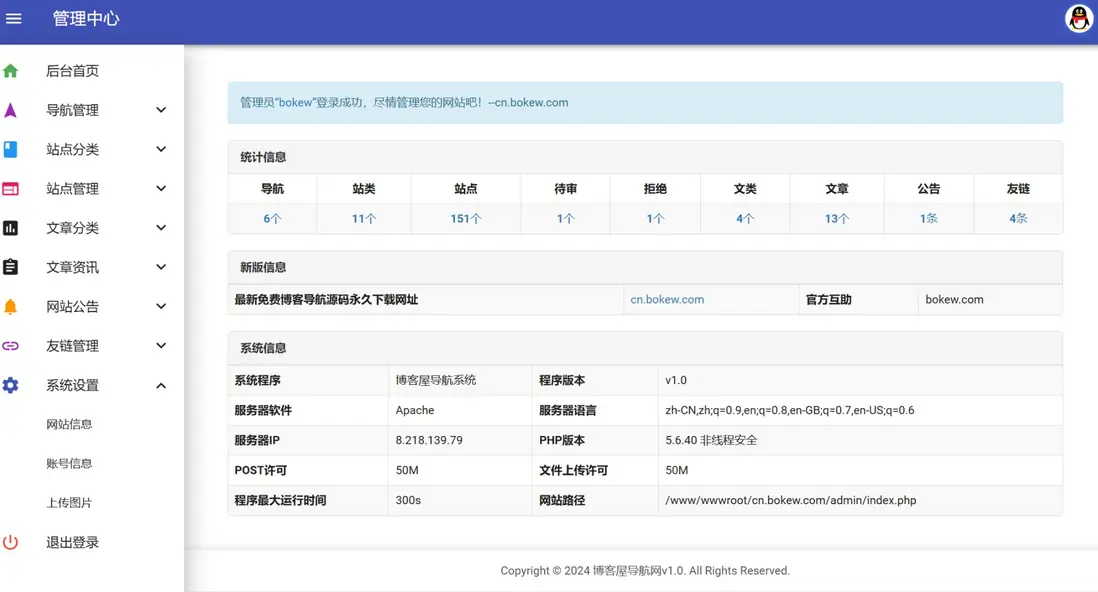1098x592 pixels.
Task: Click the pink 站点管理 list icon
Action: [9, 188]
